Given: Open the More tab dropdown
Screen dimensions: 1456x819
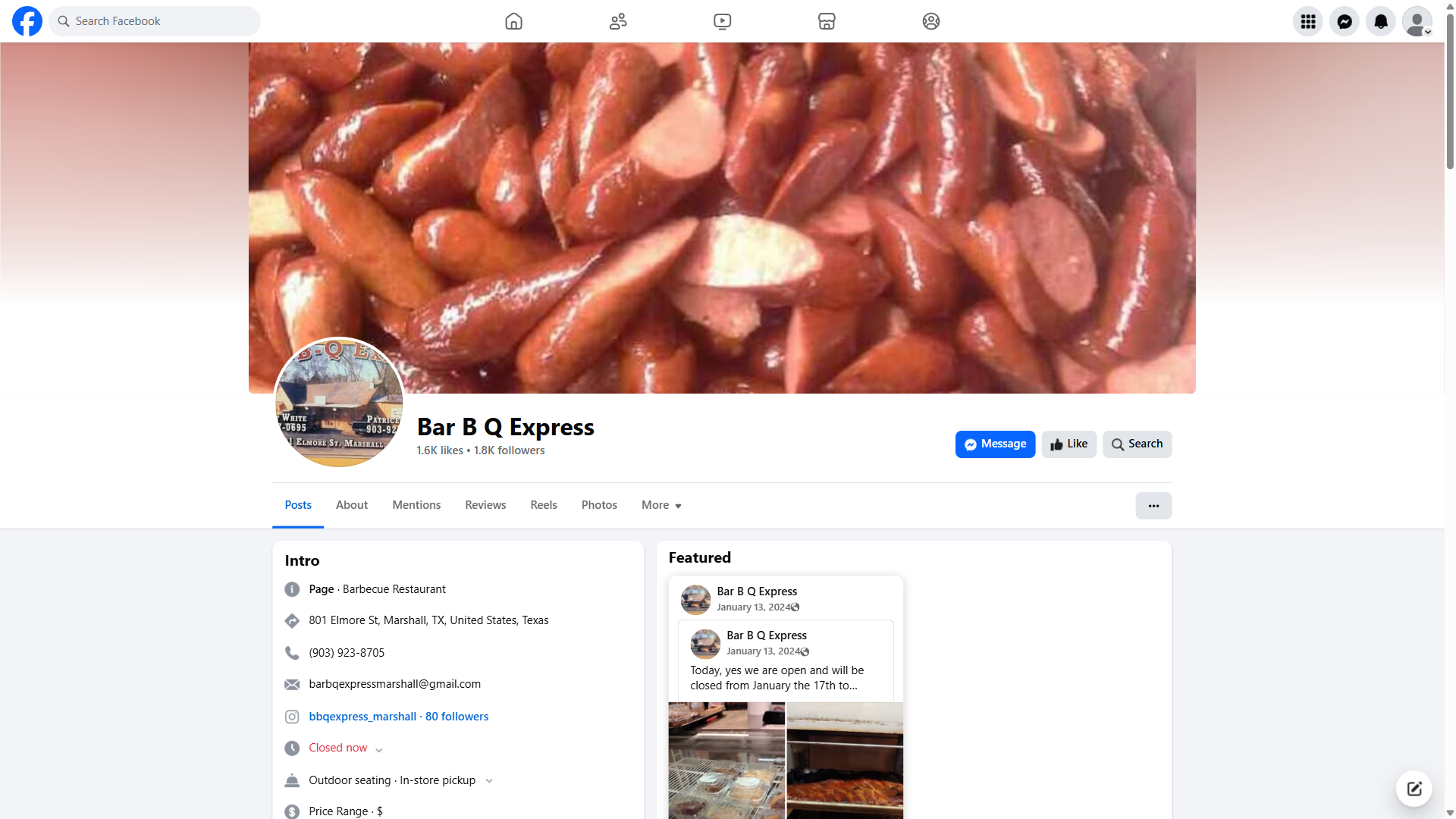Looking at the screenshot, I should (661, 505).
